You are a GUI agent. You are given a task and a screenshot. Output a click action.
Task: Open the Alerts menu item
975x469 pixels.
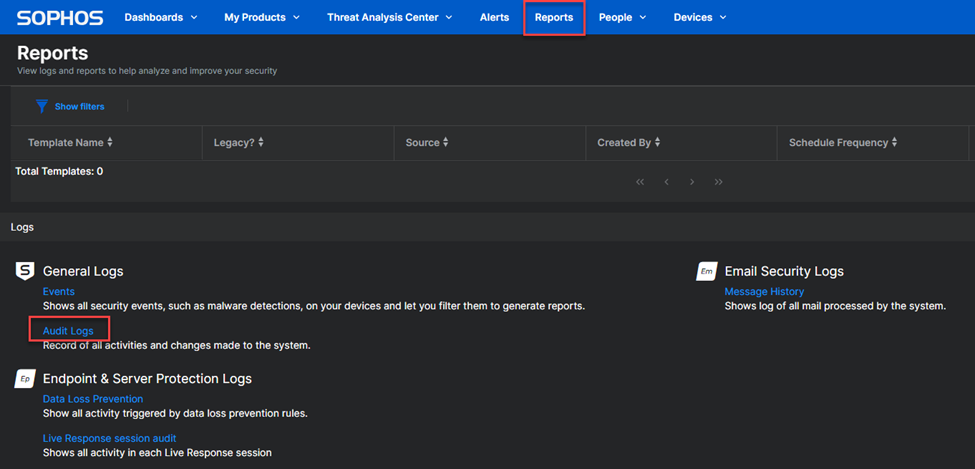[x=494, y=17]
